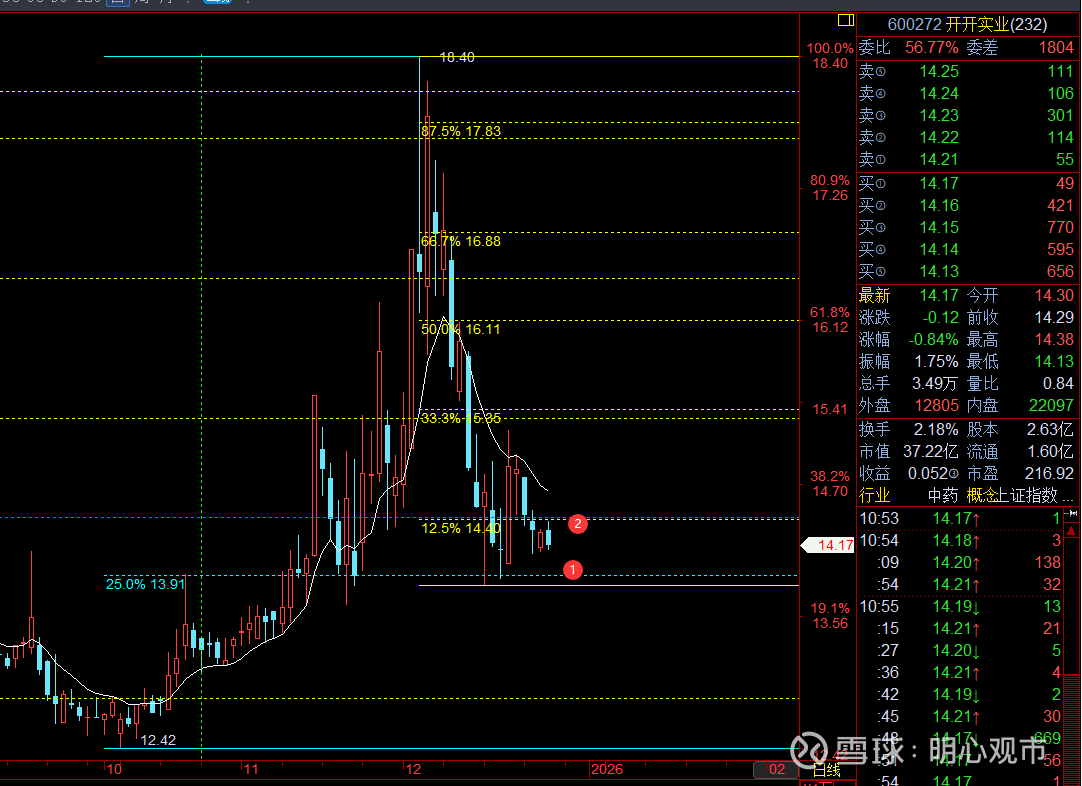Click the 委差 1804 value
Screen dimensions: 1082x786
click(x=1056, y=48)
